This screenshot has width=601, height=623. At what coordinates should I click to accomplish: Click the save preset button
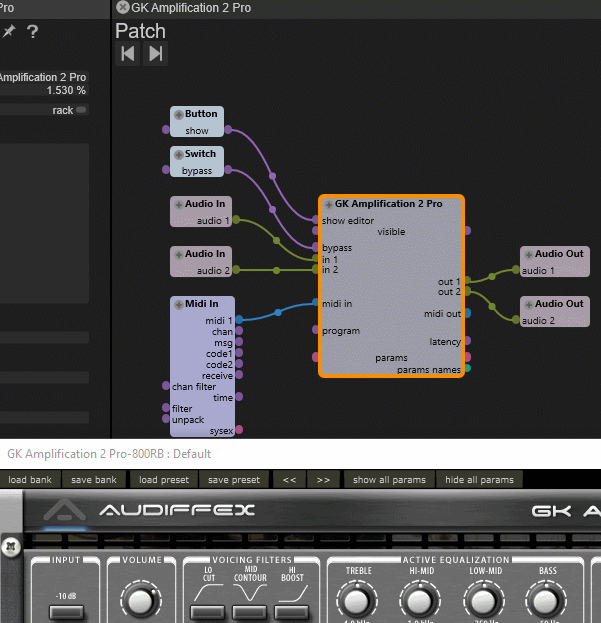(234, 480)
